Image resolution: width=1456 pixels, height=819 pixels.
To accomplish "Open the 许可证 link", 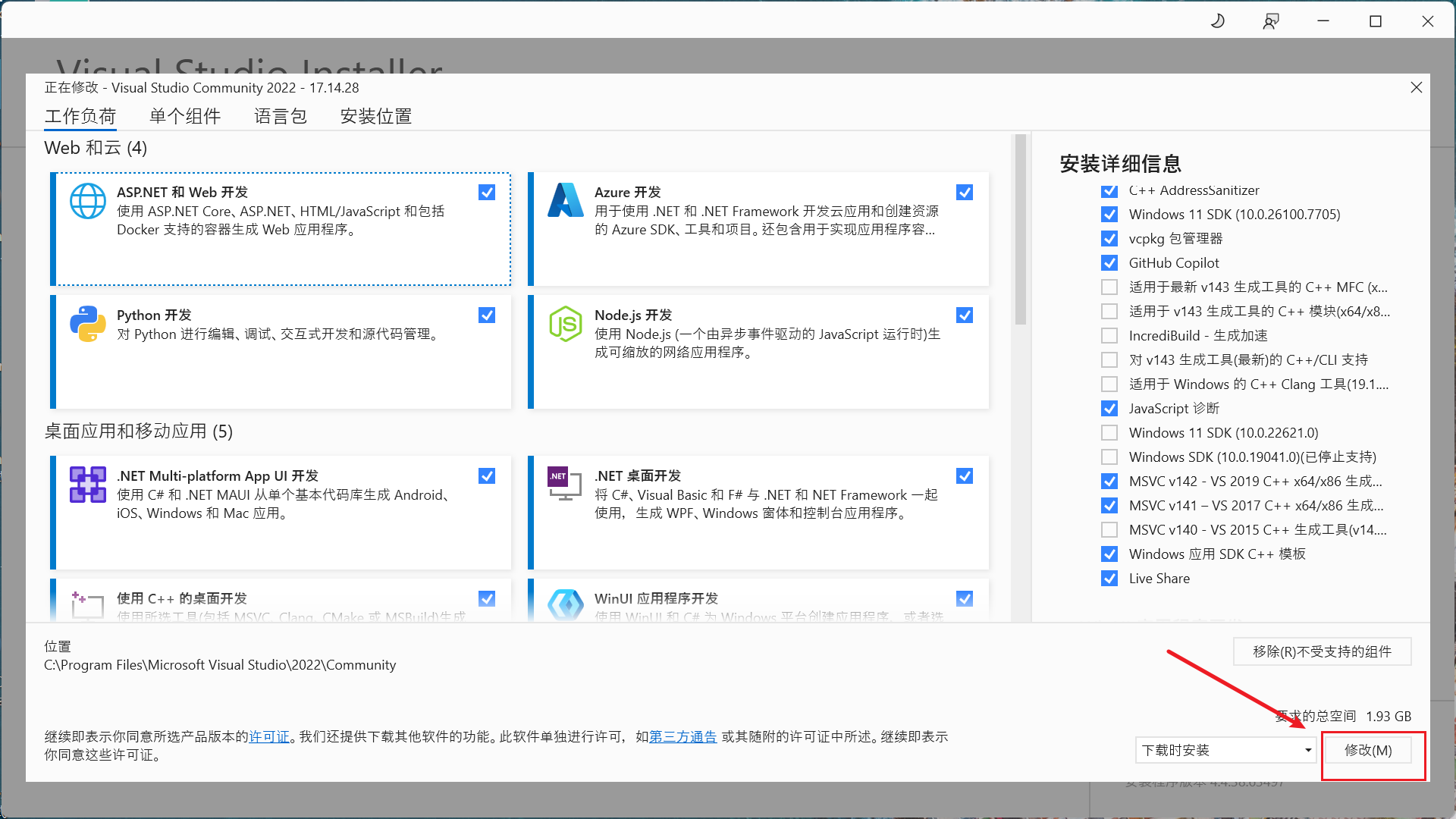I will [269, 737].
